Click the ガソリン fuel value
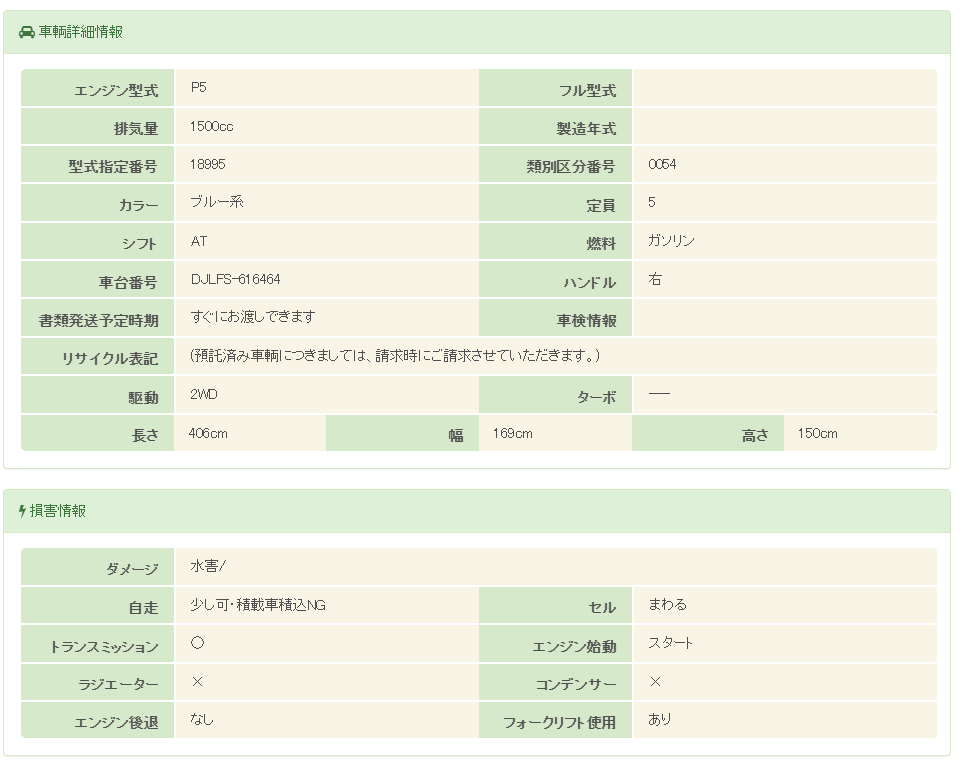The height and width of the screenshot is (774, 964). point(671,241)
